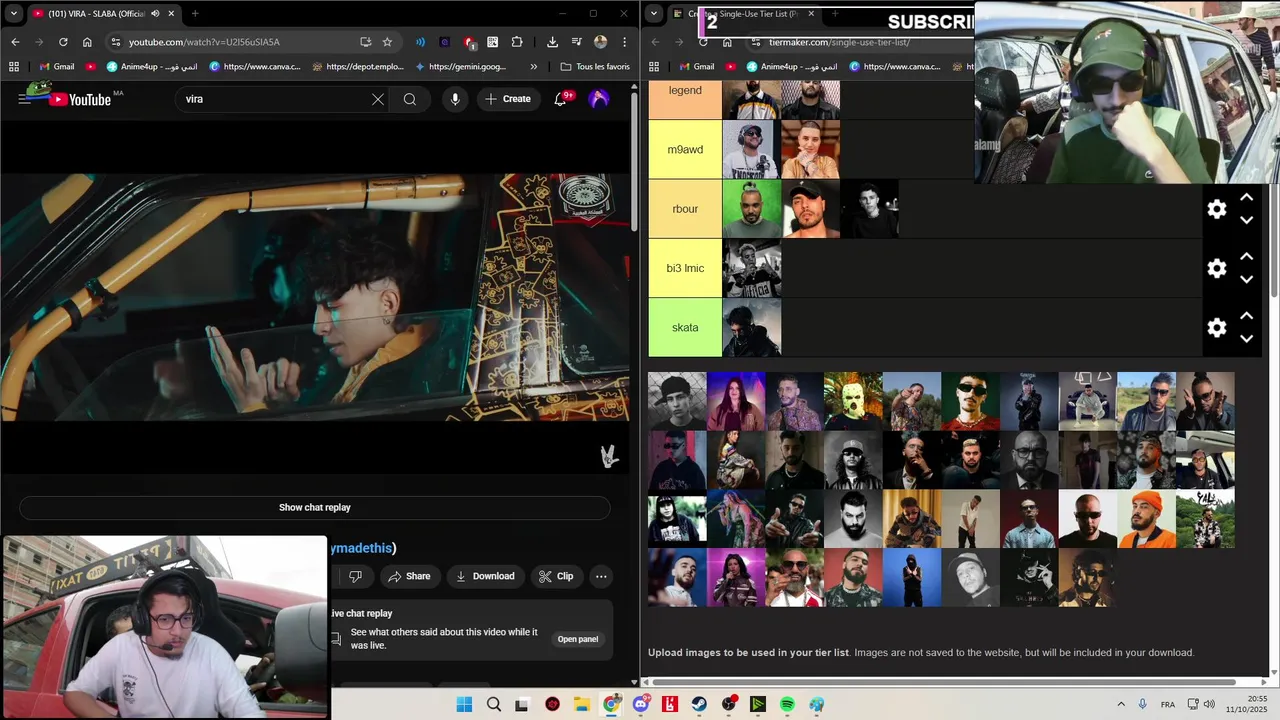Image resolution: width=1280 pixels, height=720 pixels.
Task: Mute the VIRA - SLABA tab audio
Action: pos(155,14)
